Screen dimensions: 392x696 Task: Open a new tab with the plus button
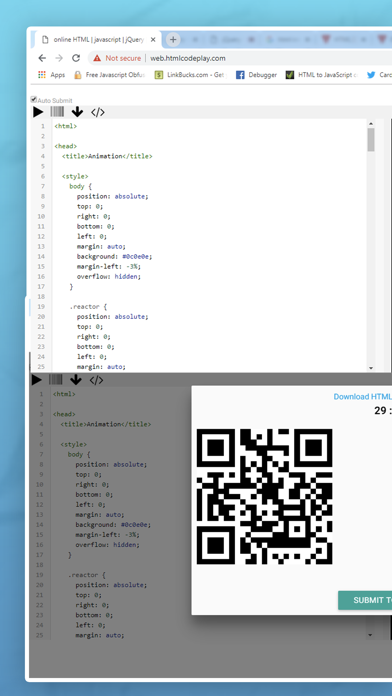tap(173, 40)
